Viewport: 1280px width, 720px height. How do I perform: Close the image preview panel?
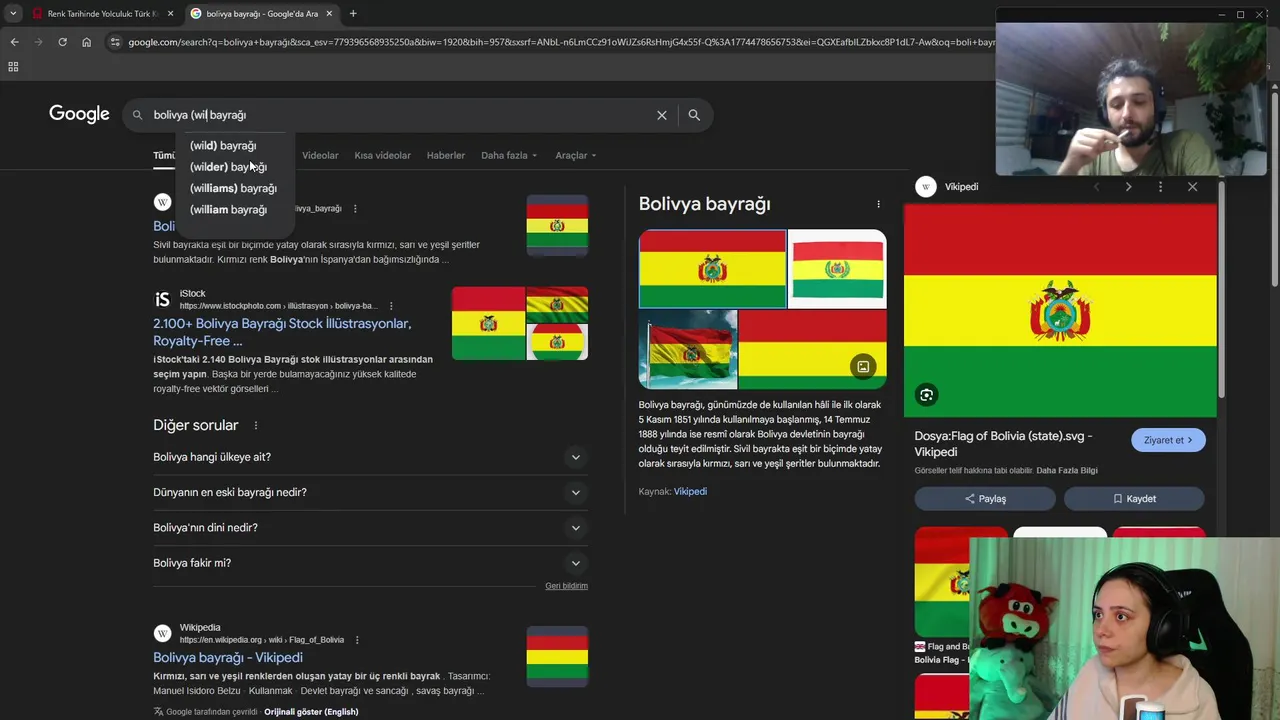[1192, 187]
